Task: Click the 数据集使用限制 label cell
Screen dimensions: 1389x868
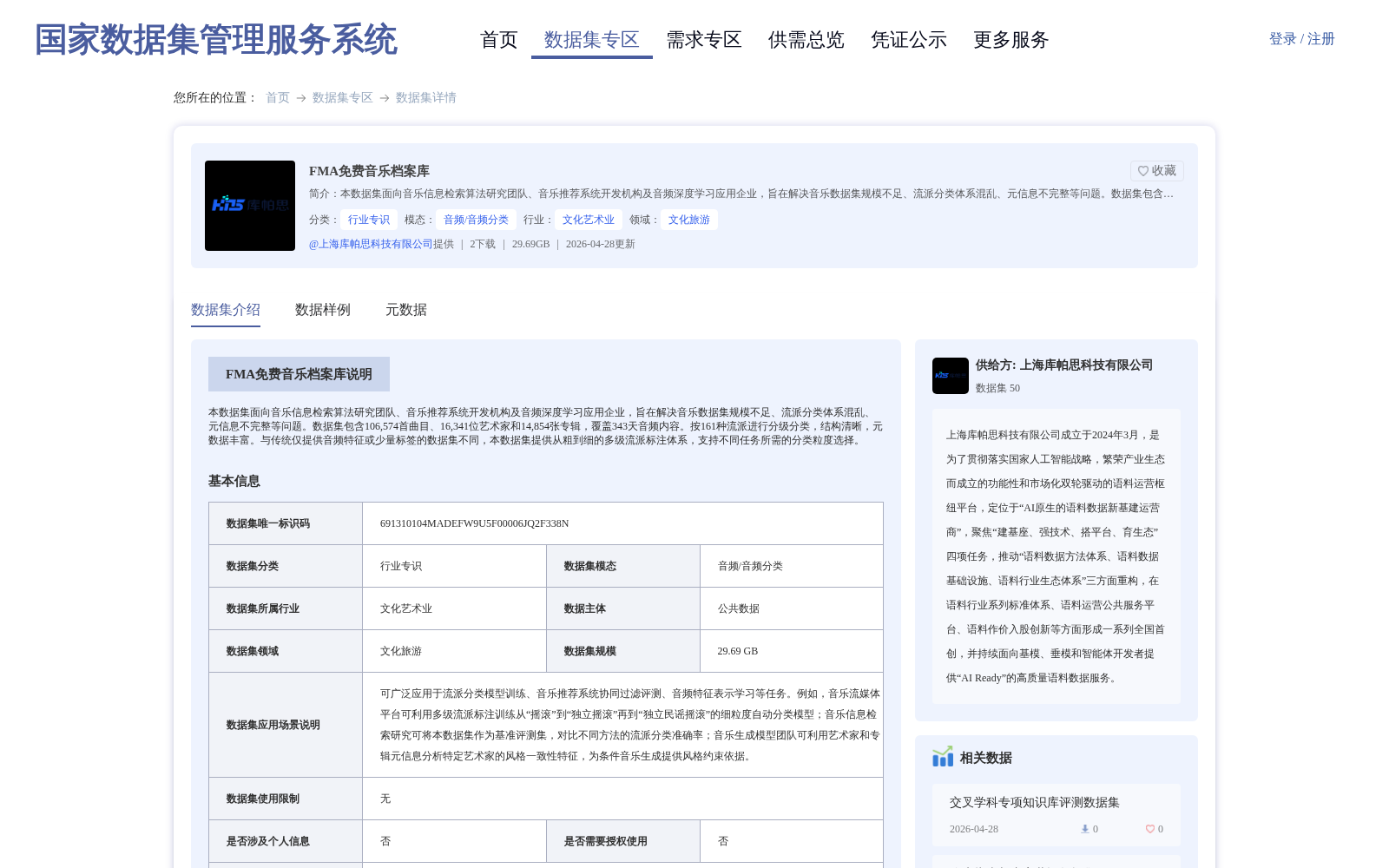Action: coord(286,799)
